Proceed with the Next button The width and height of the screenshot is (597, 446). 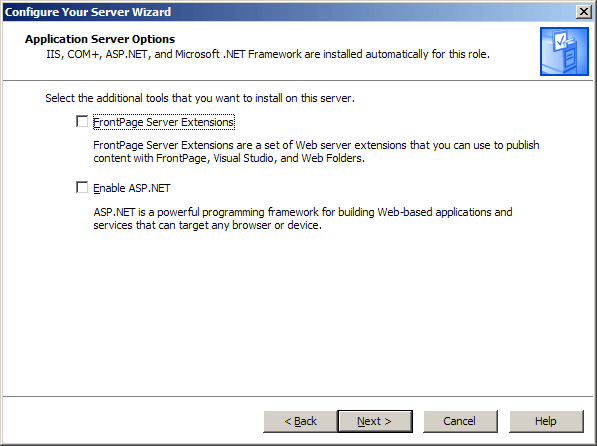tap(375, 421)
